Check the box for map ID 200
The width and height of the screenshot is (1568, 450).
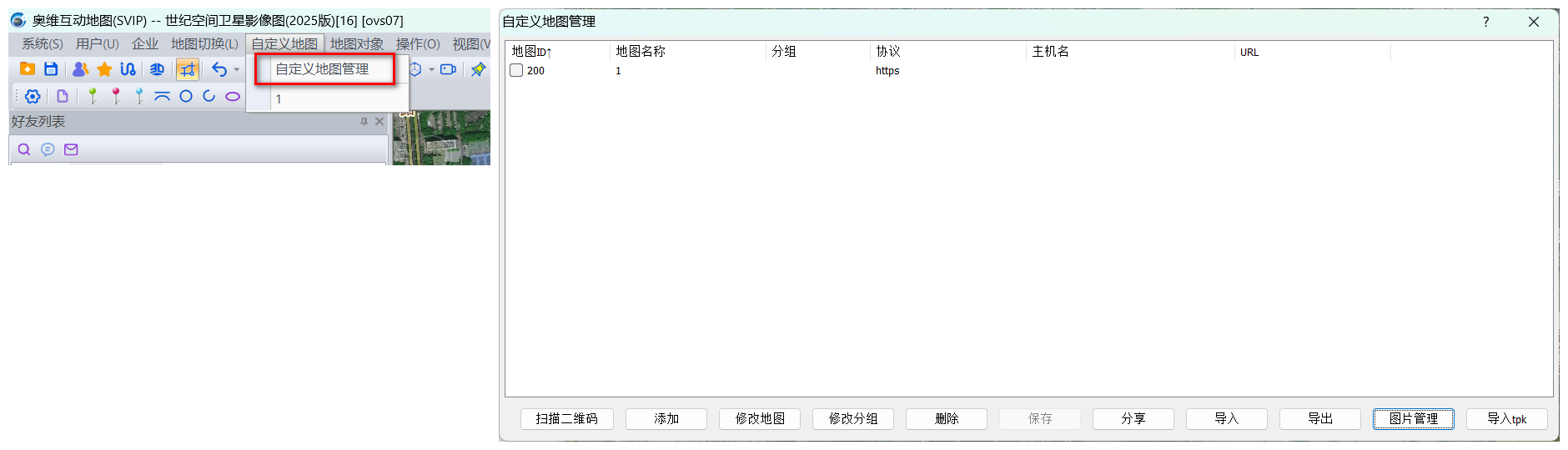(516, 70)
